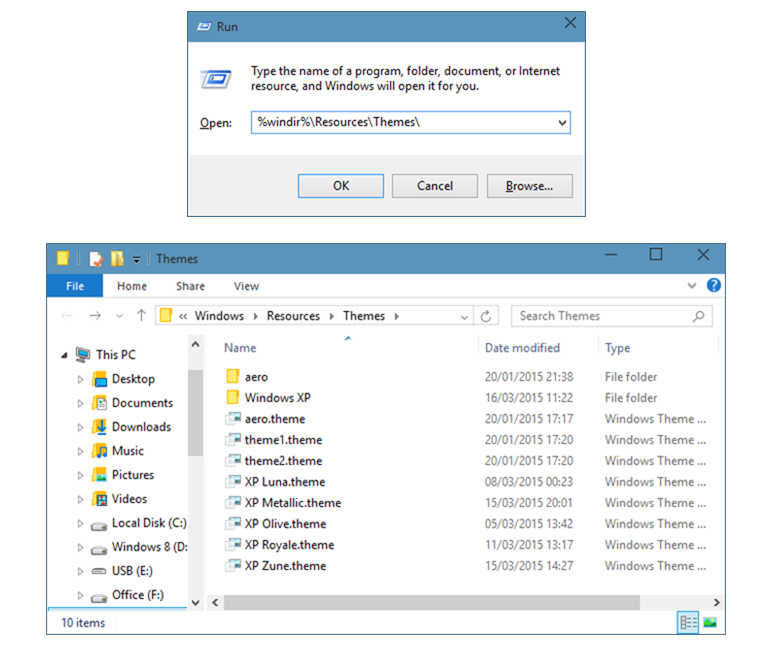The image size is (779, 651).
Task: Open Customize Quick Access Toolbar dropdown
Action: [x=136, y=259]
